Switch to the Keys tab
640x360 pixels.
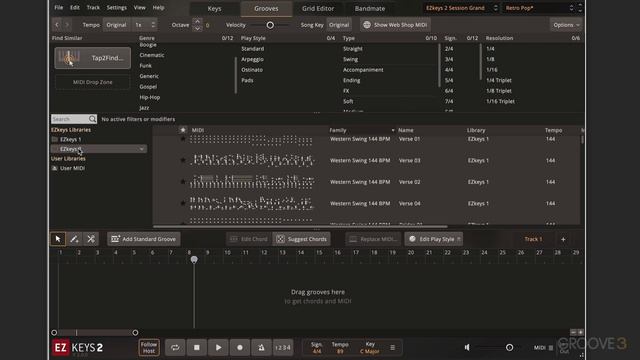pyautogui.click(x=214, y=9)
